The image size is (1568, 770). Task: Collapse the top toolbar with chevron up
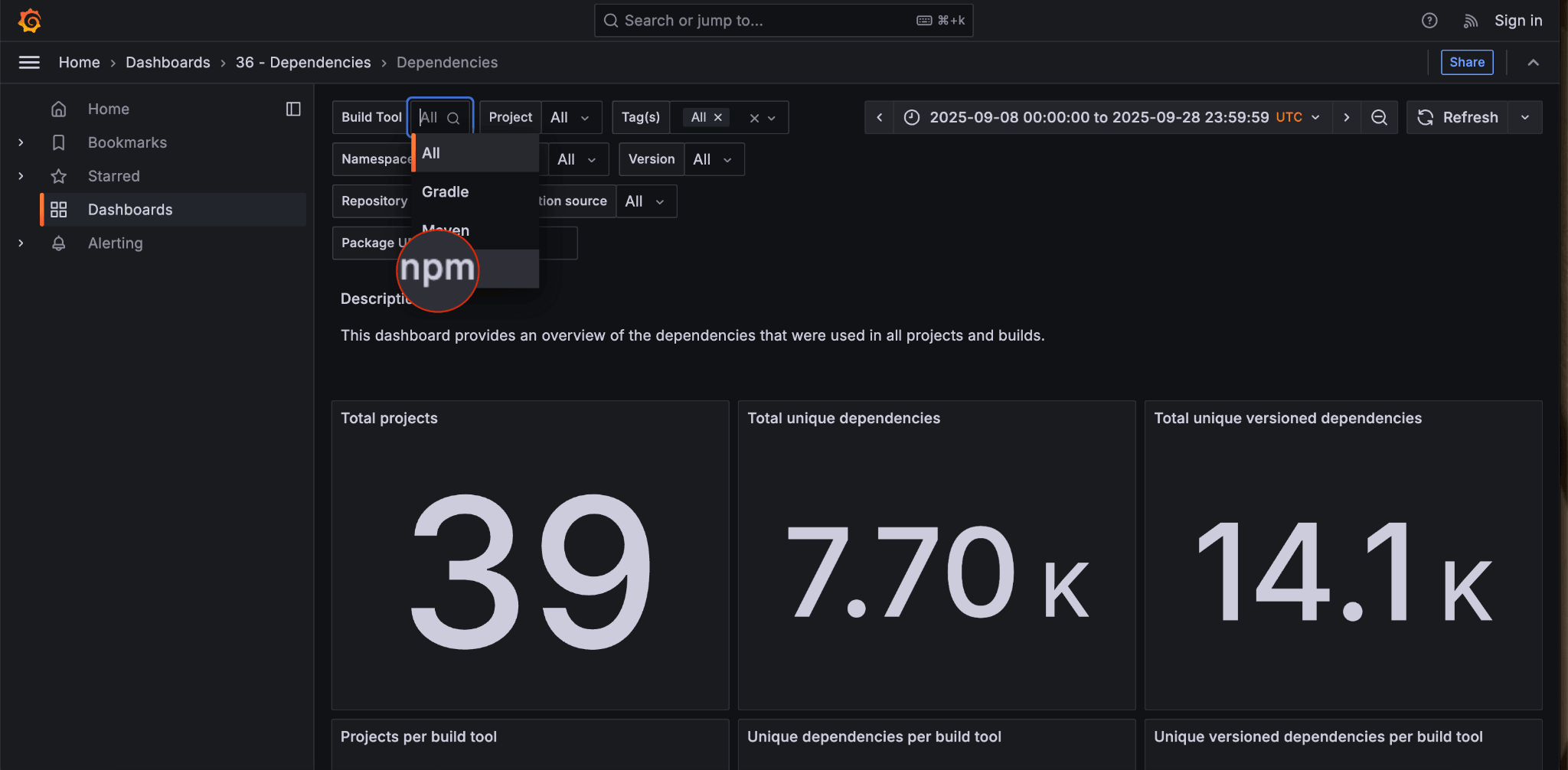(1533, 63)
